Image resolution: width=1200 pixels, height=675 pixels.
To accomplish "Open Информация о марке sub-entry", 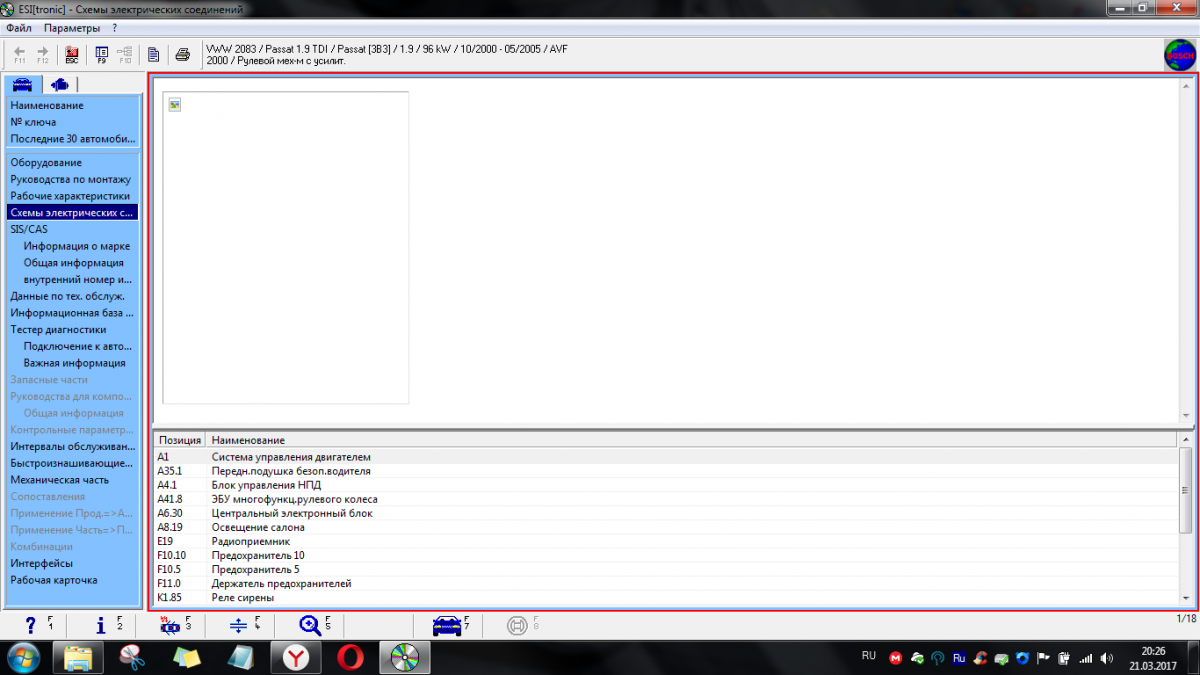I will 77,246.
